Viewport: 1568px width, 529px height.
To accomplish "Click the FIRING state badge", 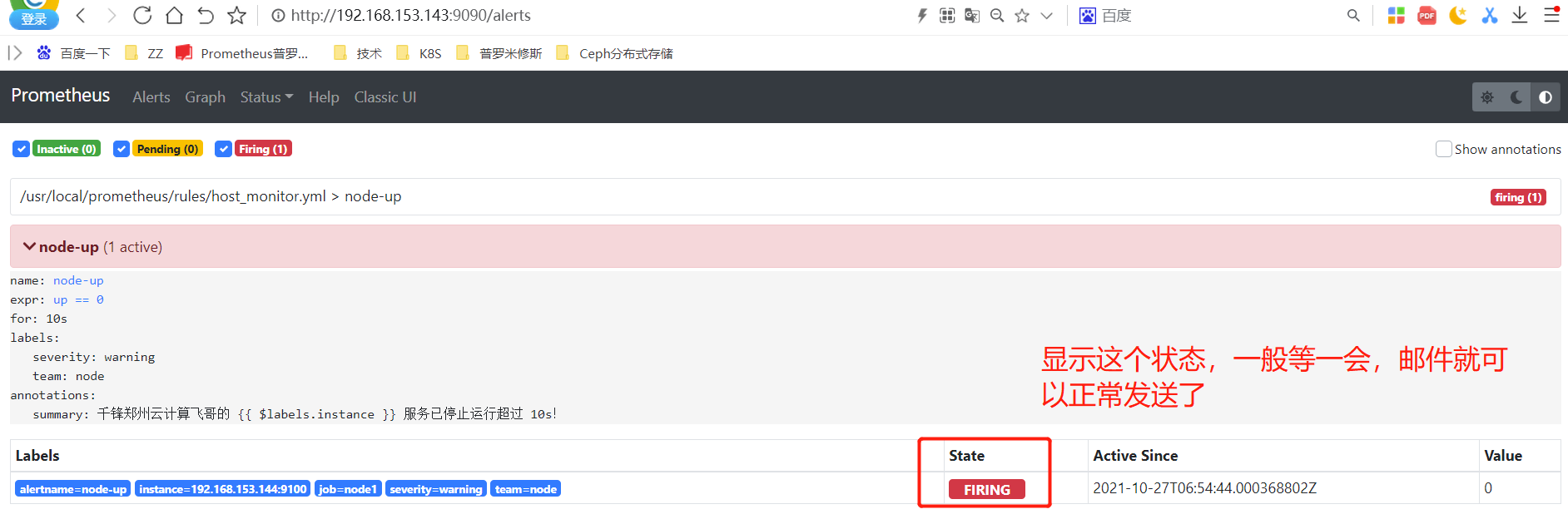I will pos(987,490).
